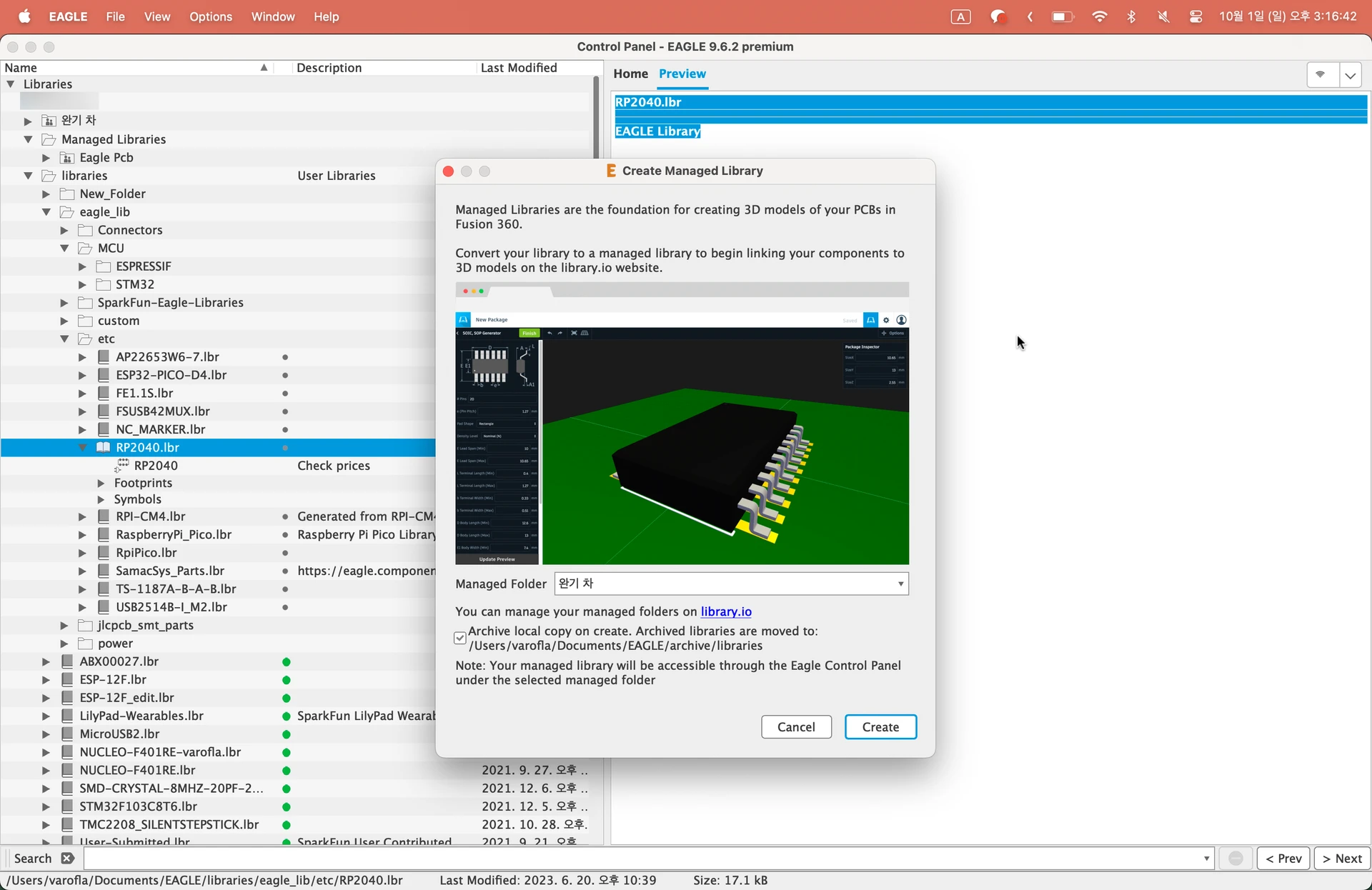Open the library.io link
The height and width of the screenshot is (890, 1372).
coord(725,611)
